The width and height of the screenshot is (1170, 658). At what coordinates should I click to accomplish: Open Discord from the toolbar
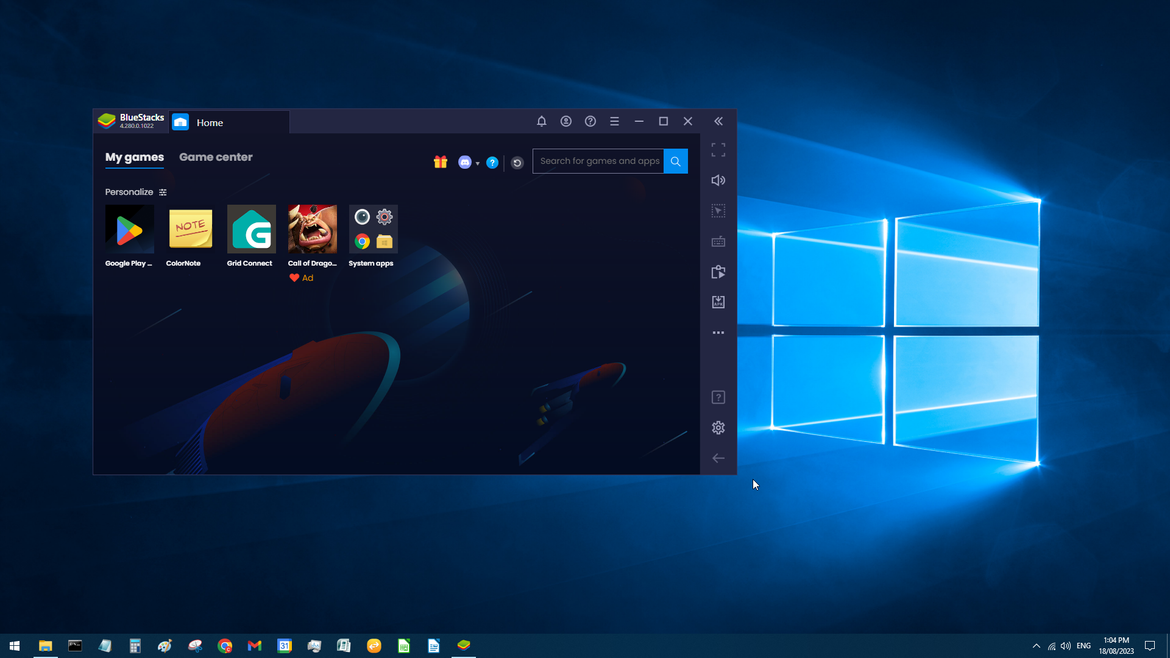[464, 161]
